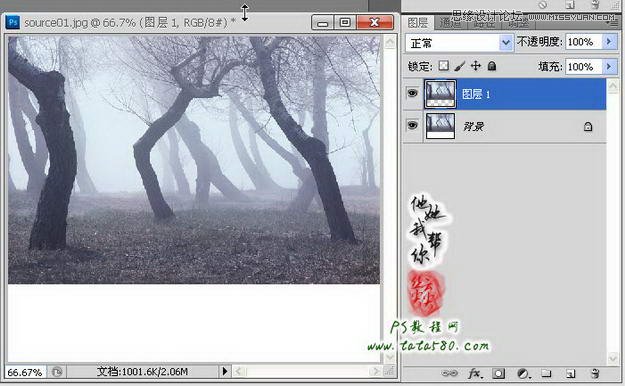Open the fx layer style menu
Screen dimensions: 625x386
(475, 373)
